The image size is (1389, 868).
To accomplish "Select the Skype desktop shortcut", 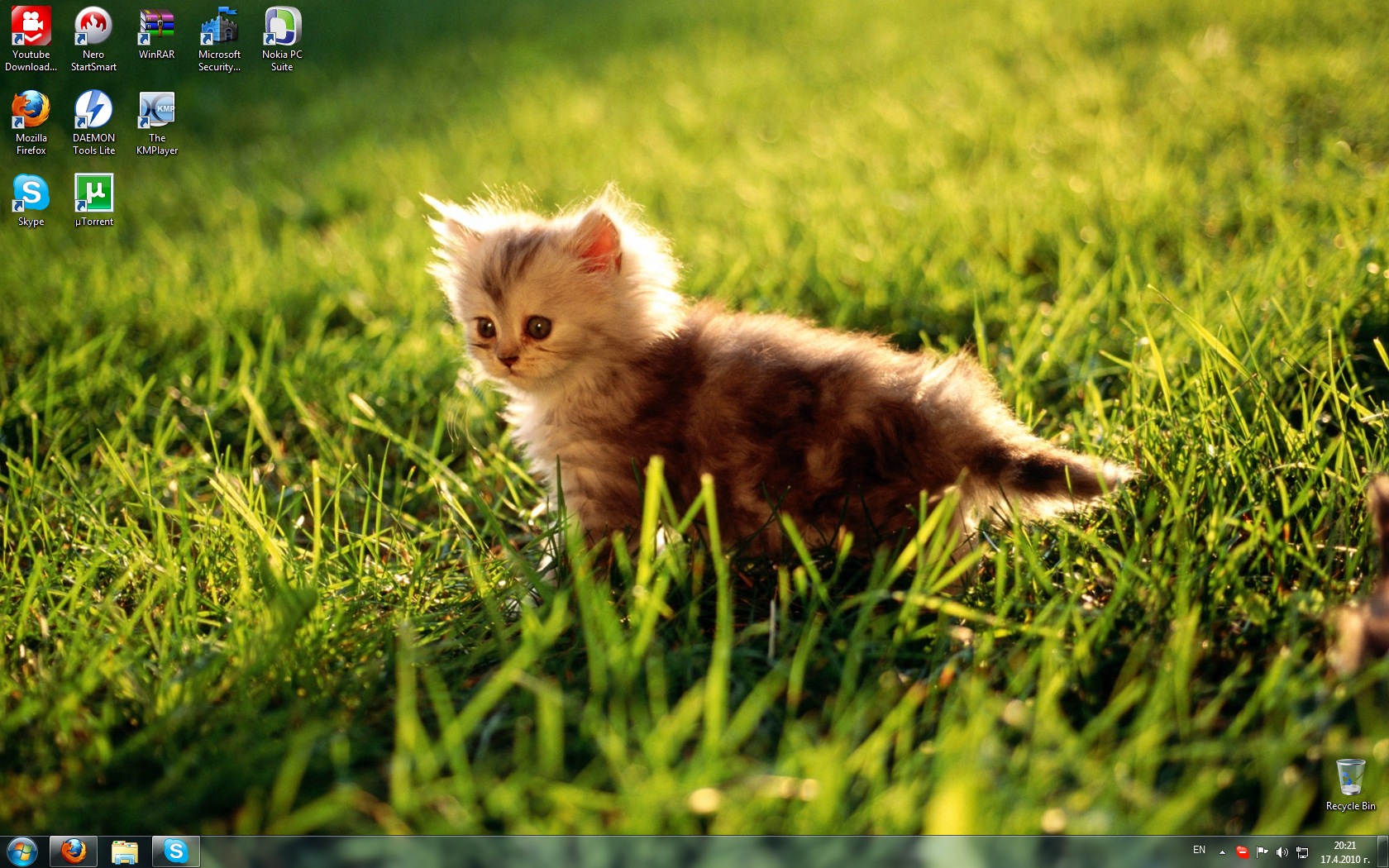I will click(31, 200).
